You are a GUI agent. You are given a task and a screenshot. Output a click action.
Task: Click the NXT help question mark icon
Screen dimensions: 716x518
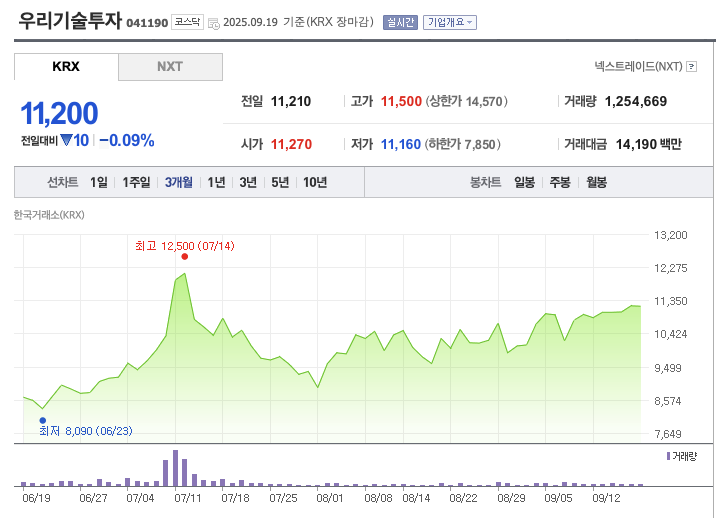691,67
